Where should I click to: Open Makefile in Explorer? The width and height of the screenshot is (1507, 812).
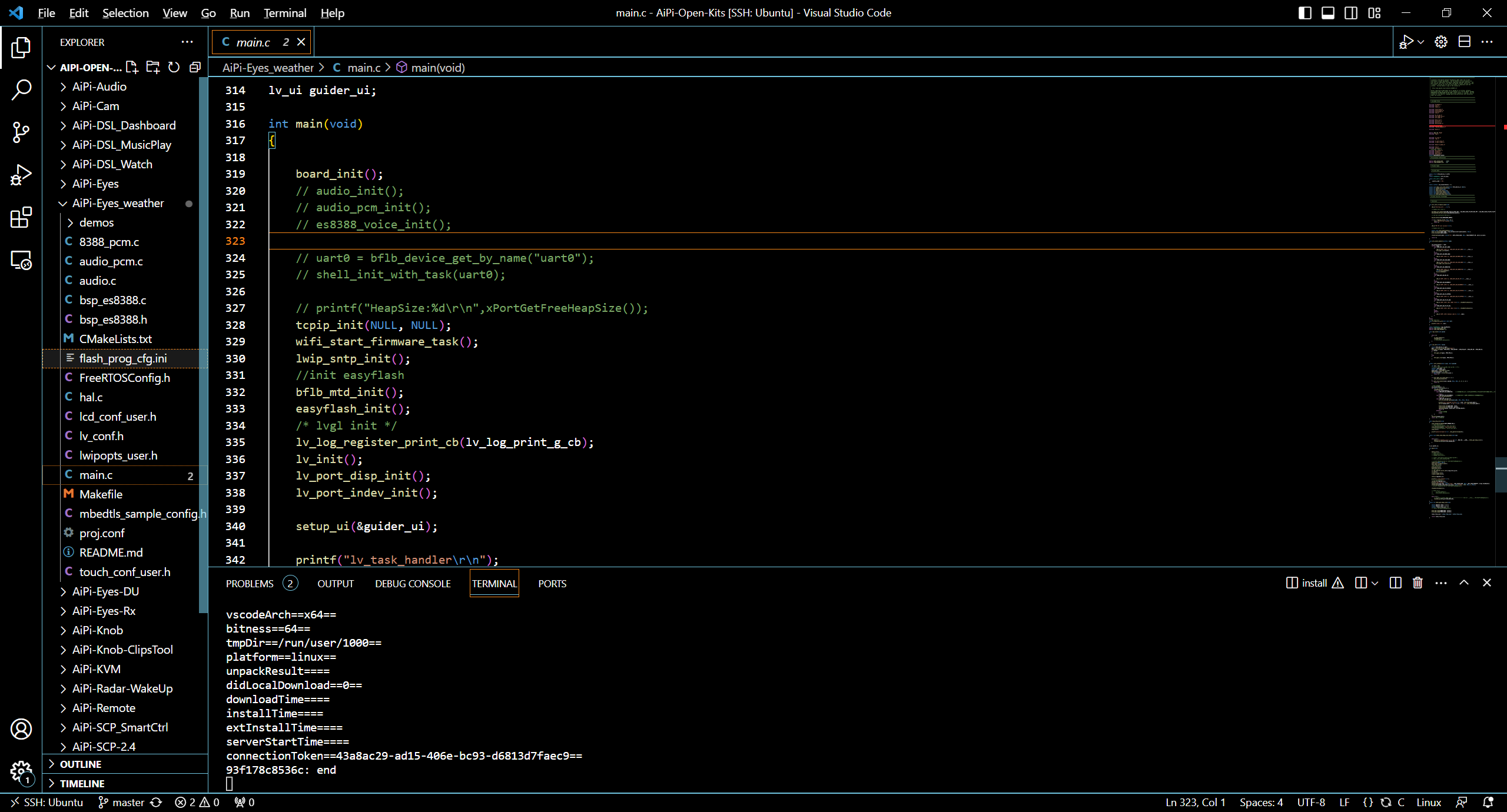click(125, 494)
